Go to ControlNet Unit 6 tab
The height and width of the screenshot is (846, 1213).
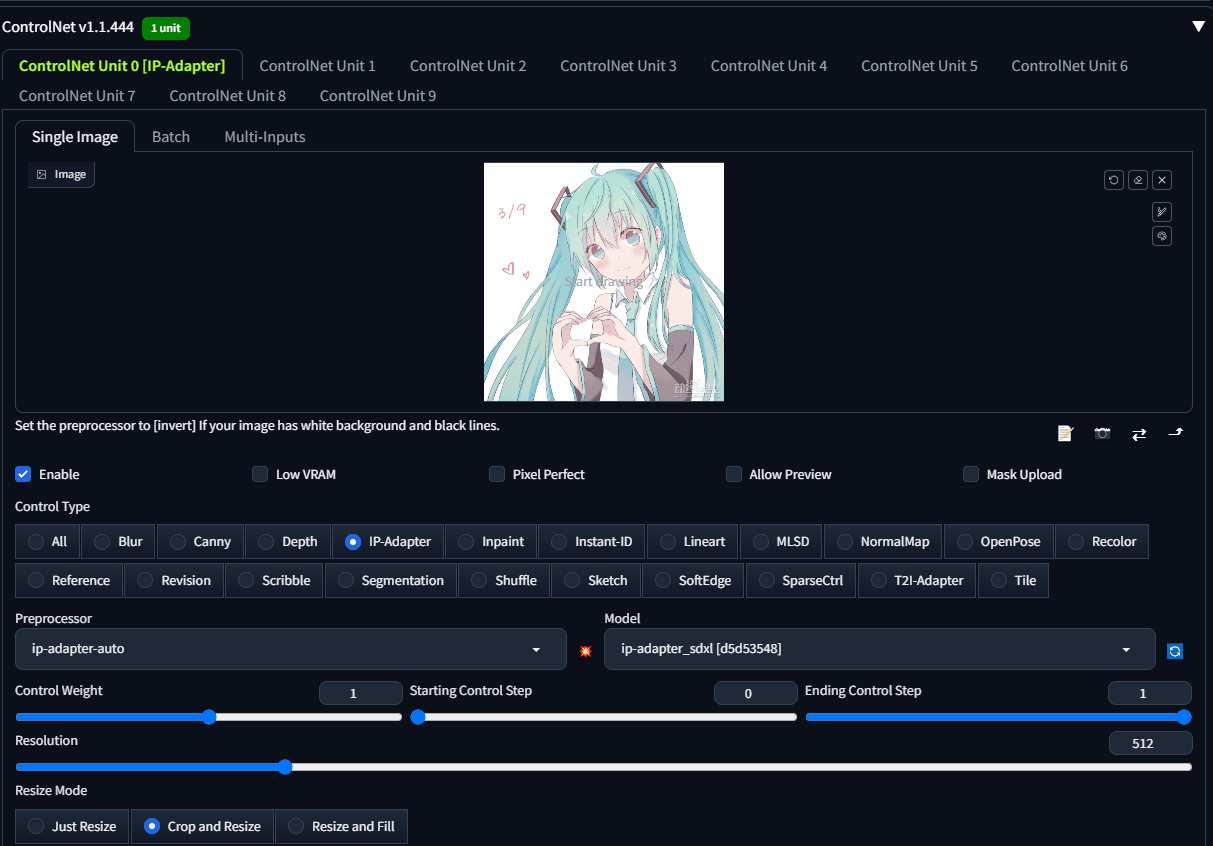1070,66
